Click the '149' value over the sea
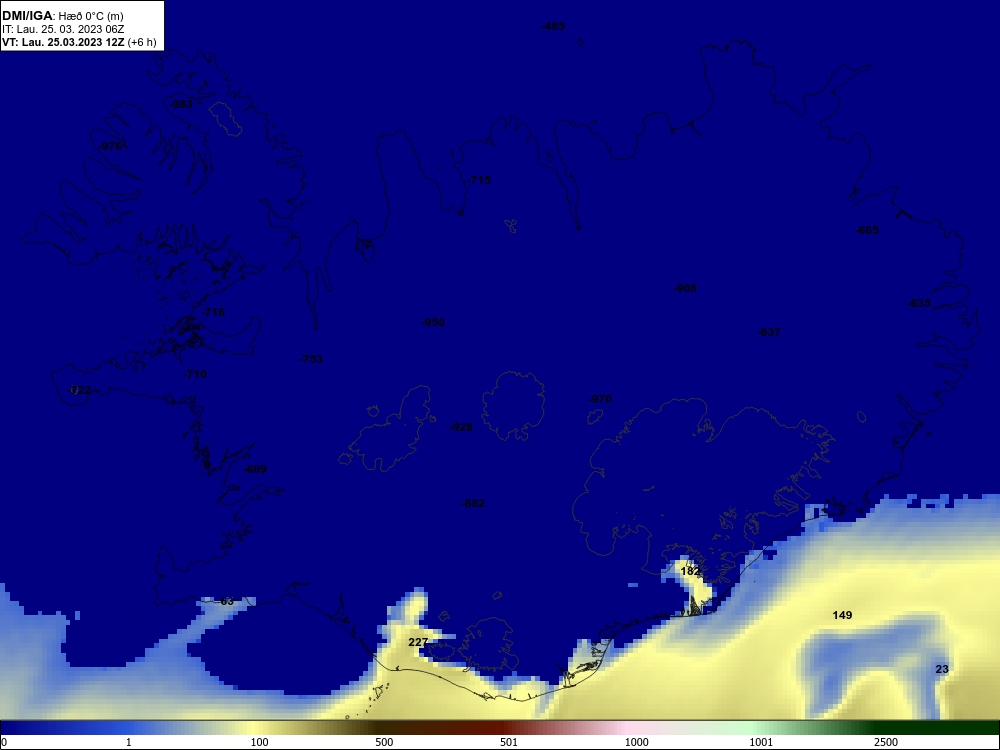Image resolution: width=1000 pixels, height=750 pixels. click(842, 615)
